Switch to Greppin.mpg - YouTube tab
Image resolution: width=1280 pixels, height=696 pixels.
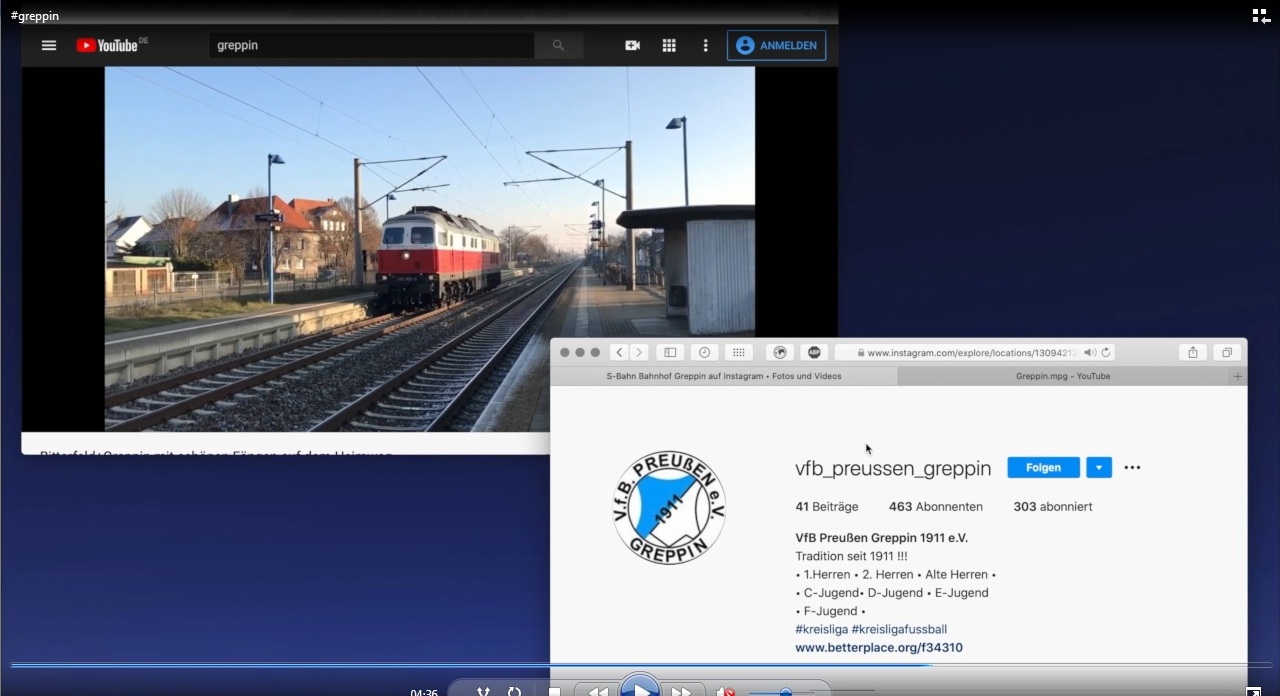[x=1063, y=376]
